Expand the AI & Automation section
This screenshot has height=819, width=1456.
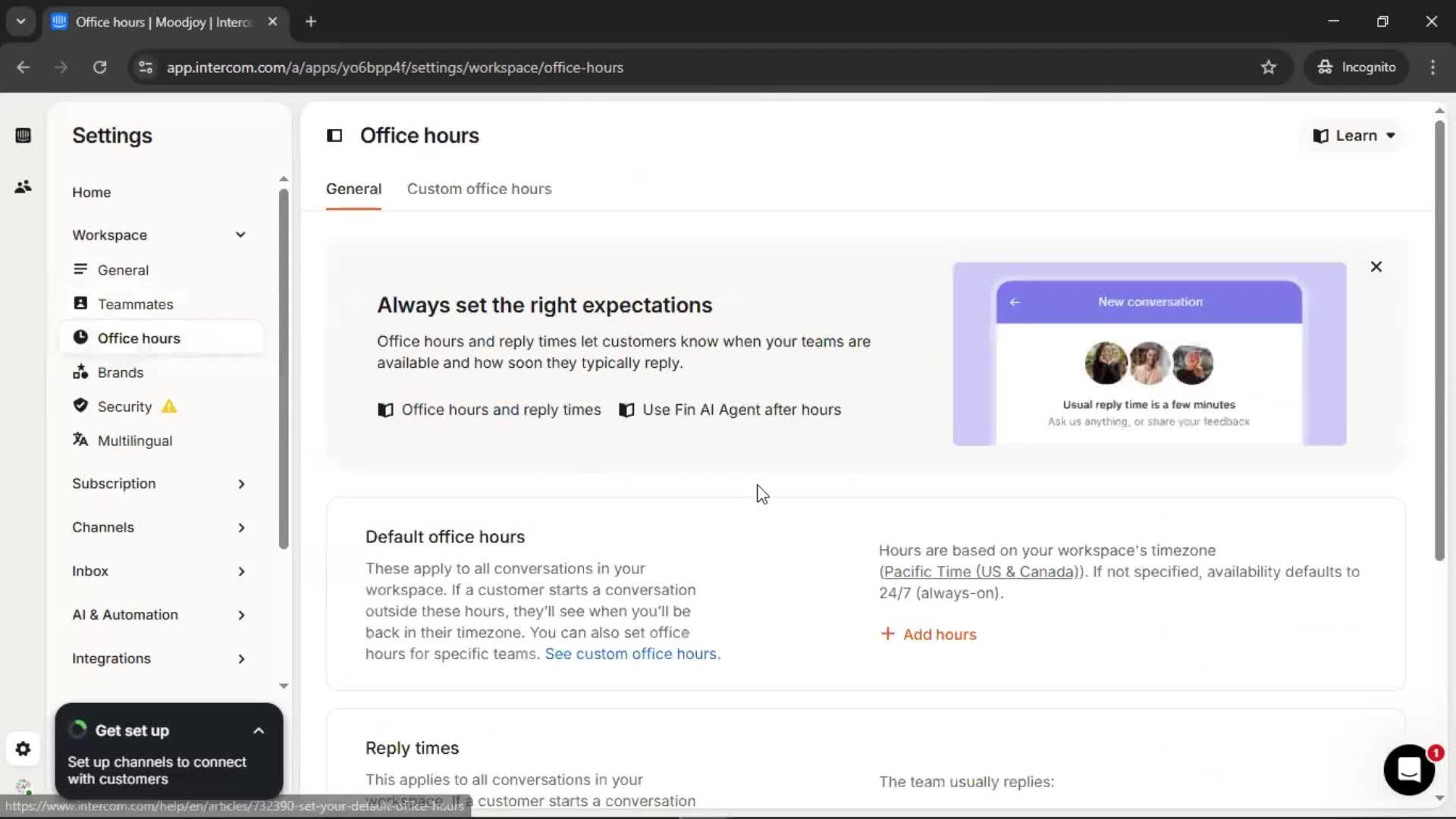pos(159,615)
